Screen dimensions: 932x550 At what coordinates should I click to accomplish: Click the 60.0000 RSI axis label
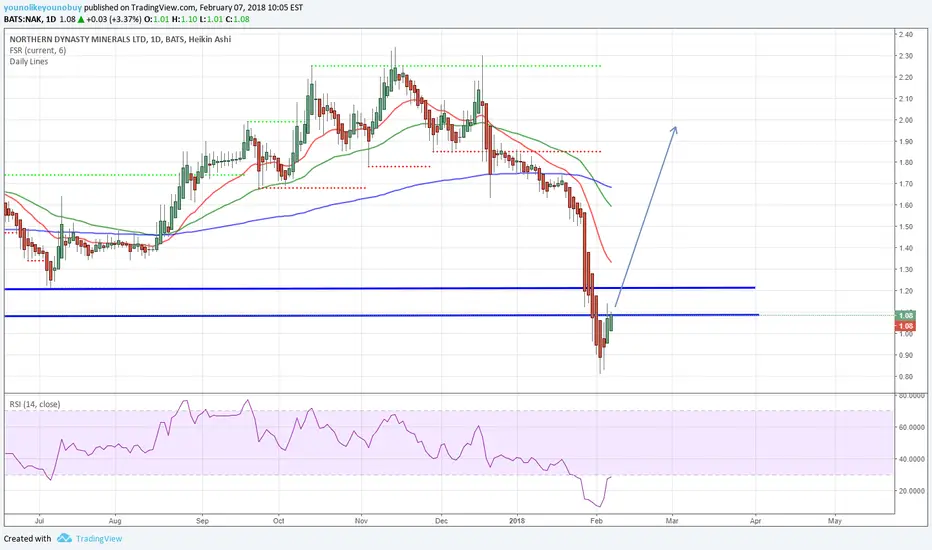tap(911, 428)
